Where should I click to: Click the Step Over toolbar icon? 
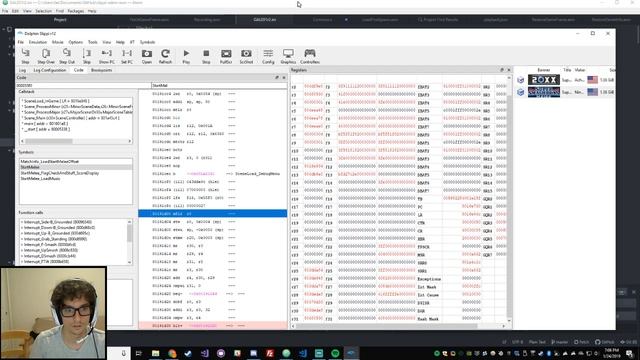coord(46,56)
